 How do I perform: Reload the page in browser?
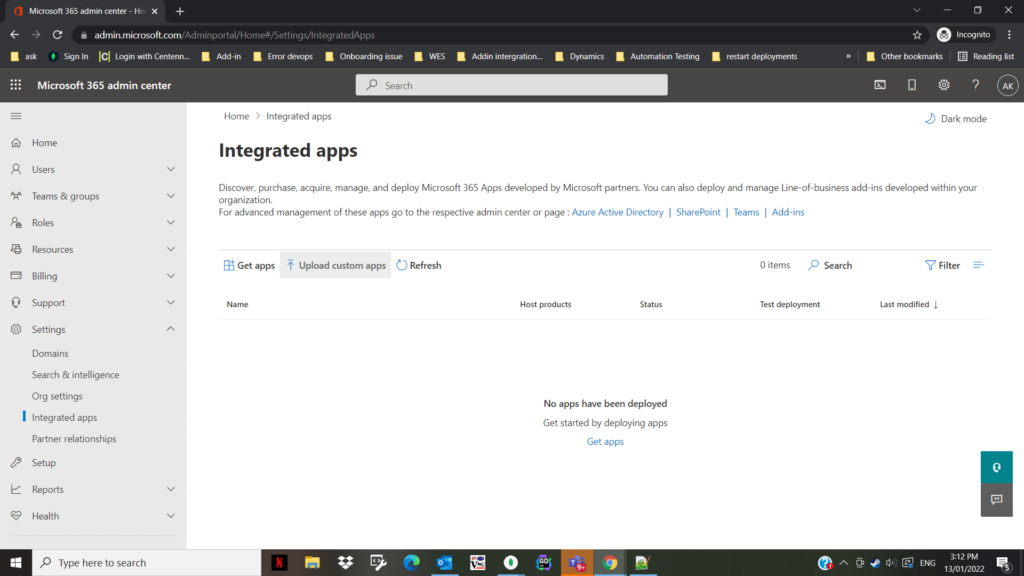[x=57, y=35]
